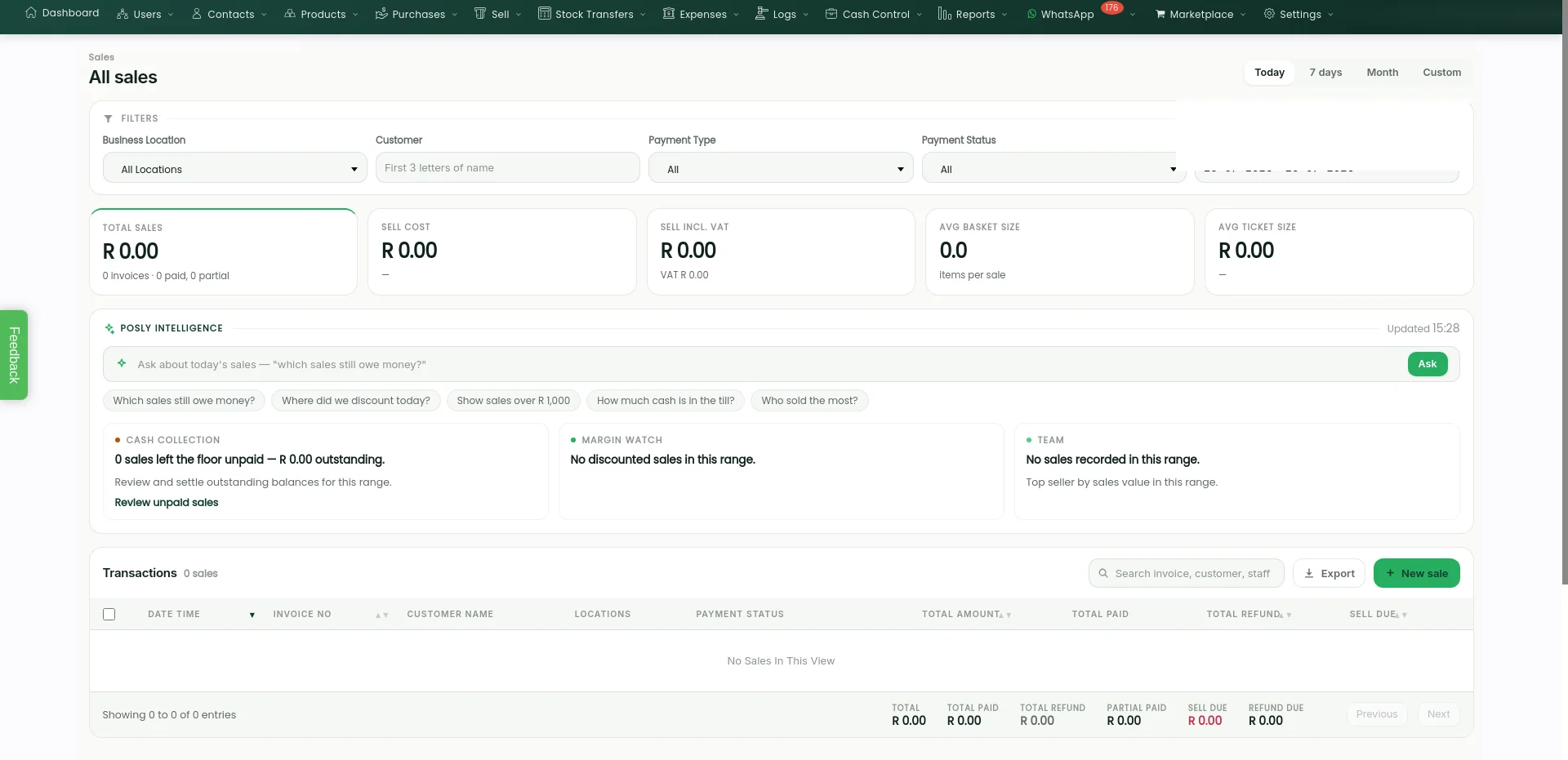Create a New sale
Viewport: 1568px width, 760px height.
tap(1416, 573)
